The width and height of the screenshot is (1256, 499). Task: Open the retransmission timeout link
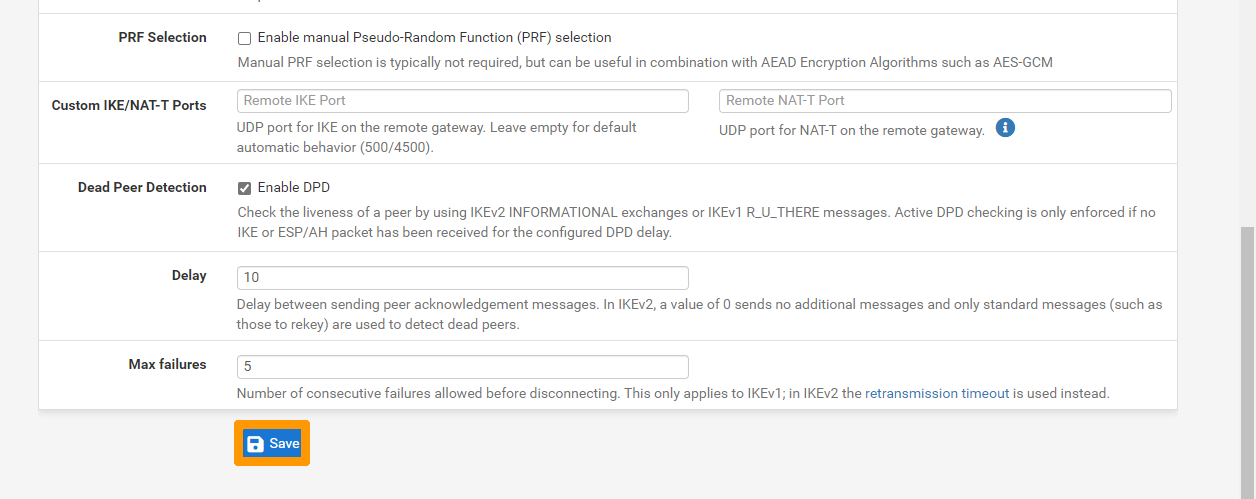(x=937, y=394)
